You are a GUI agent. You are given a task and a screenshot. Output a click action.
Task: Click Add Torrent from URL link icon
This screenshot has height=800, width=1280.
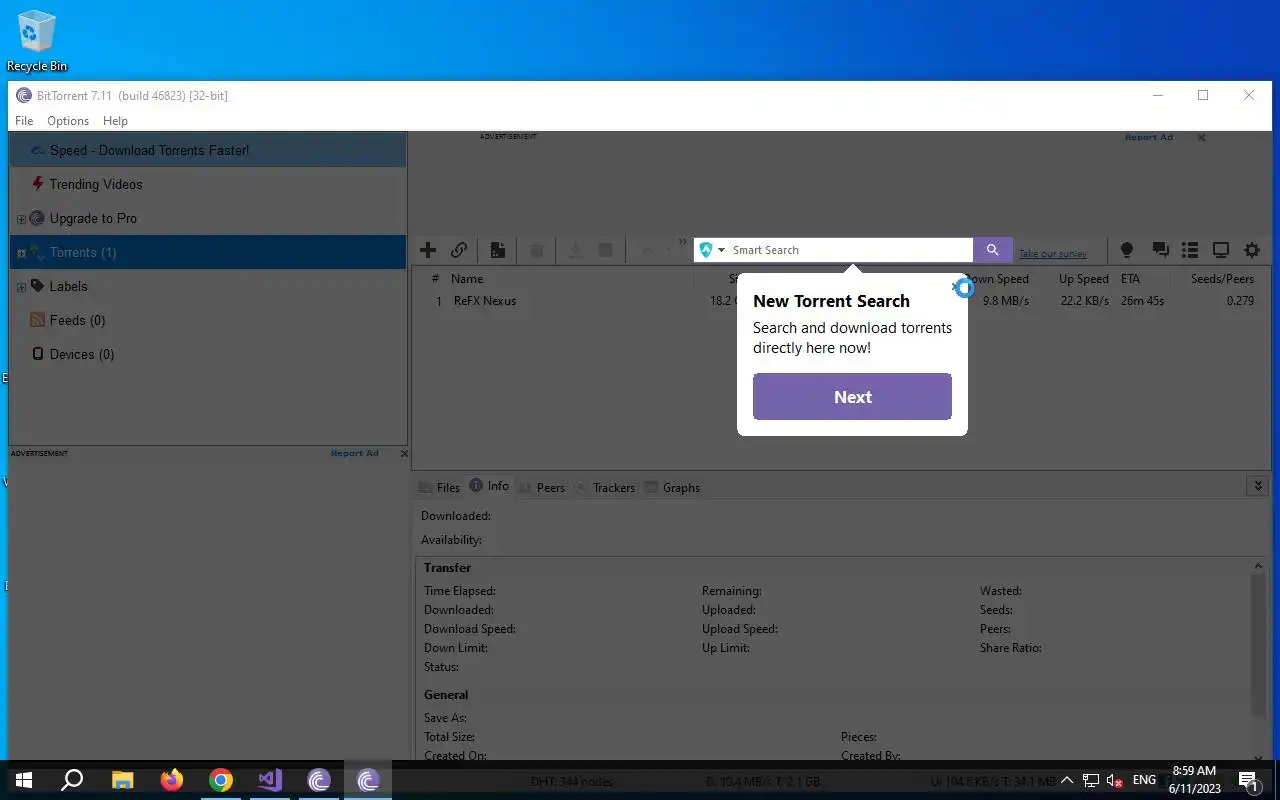click(x=459, y=250)
